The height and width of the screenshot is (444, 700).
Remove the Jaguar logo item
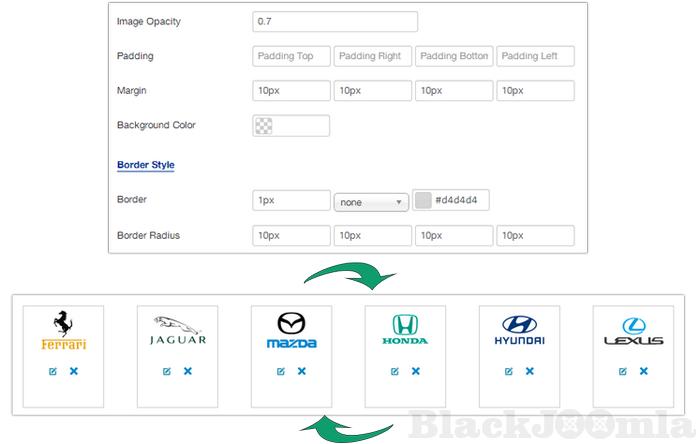(x=187, y=371)
